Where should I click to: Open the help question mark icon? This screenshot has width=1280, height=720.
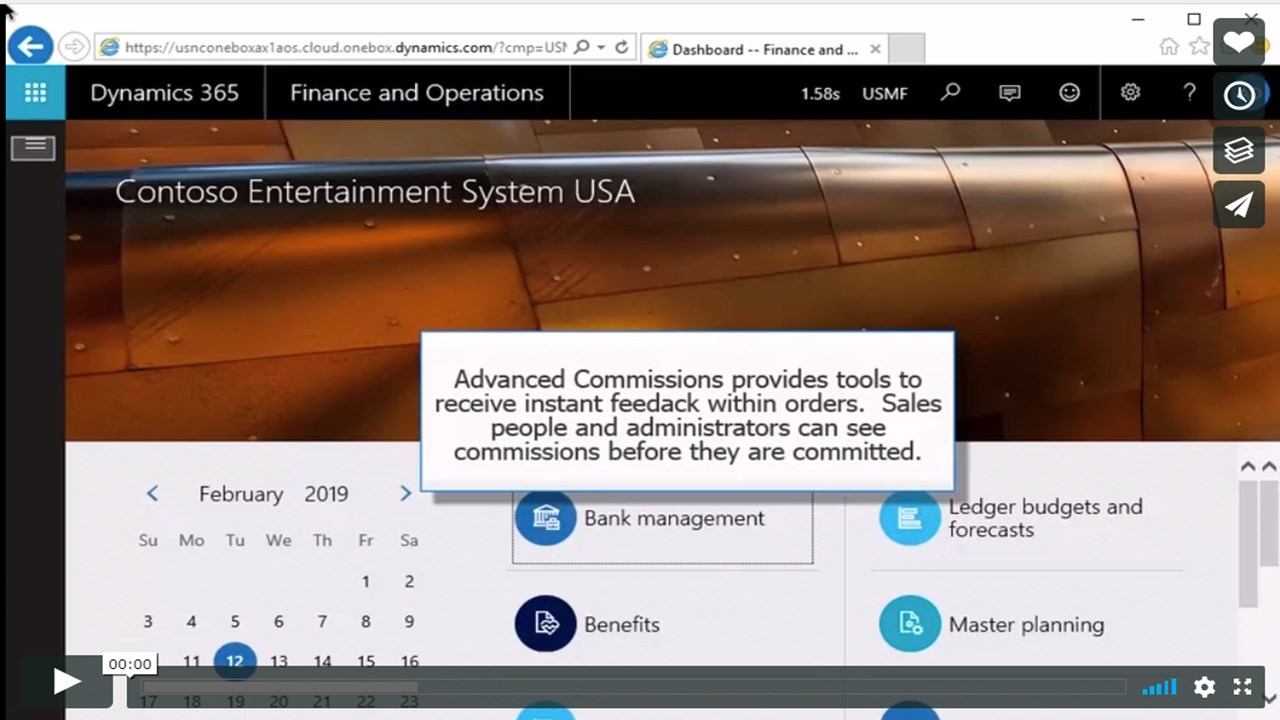[x=1189, y=93]
